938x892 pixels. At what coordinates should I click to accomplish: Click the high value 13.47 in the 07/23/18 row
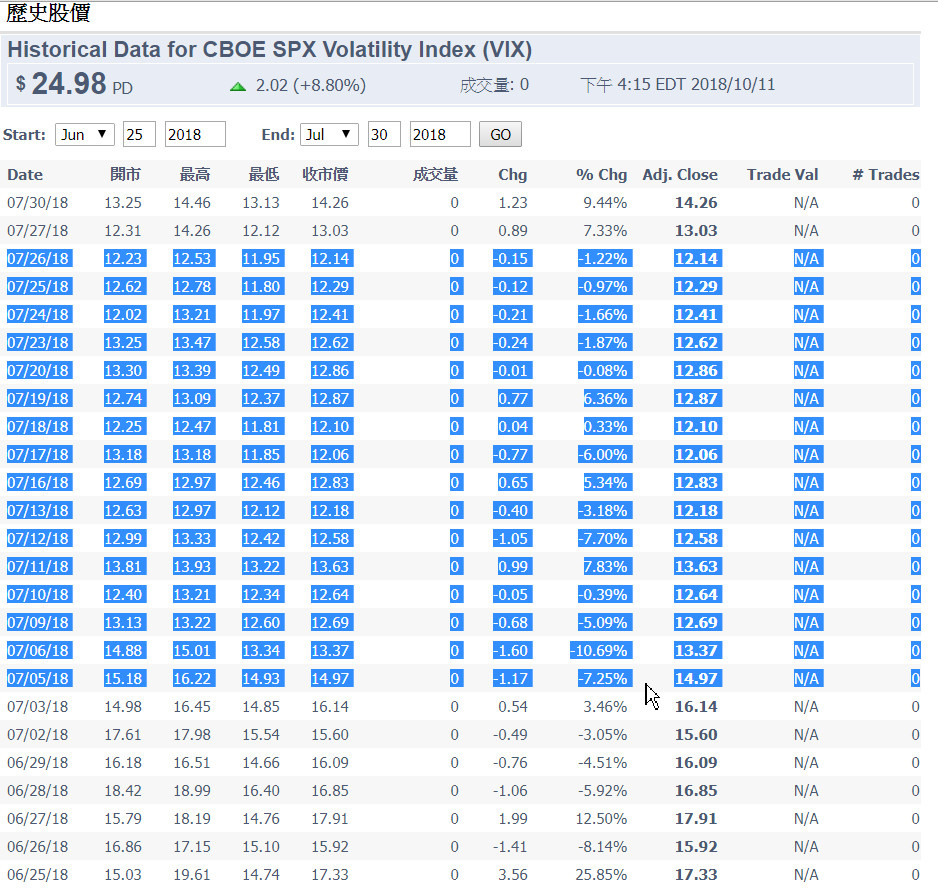(193, 342)
